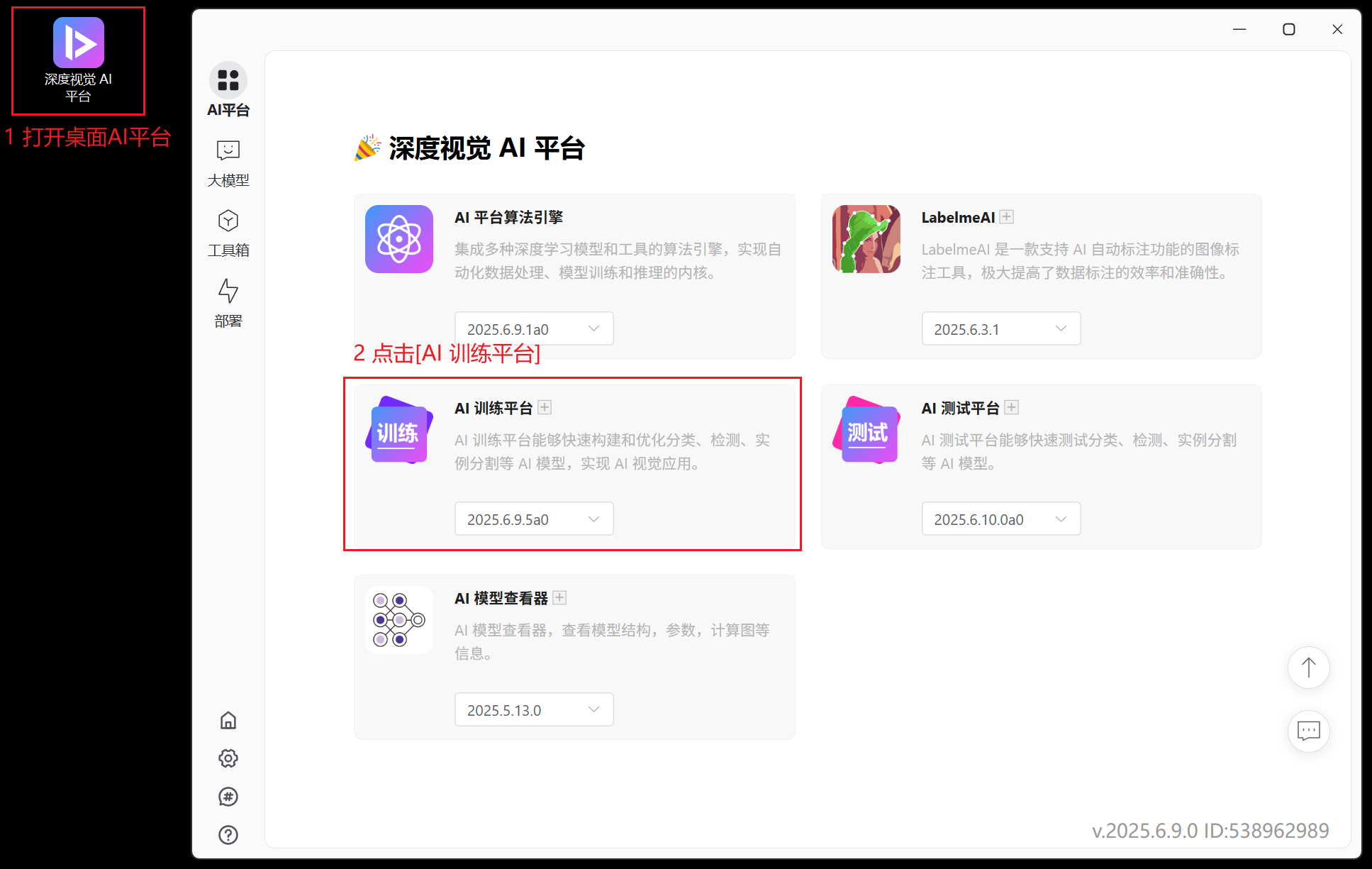Click the AI 测试平台 description text
The image size is (1372, 869).
1079,452
